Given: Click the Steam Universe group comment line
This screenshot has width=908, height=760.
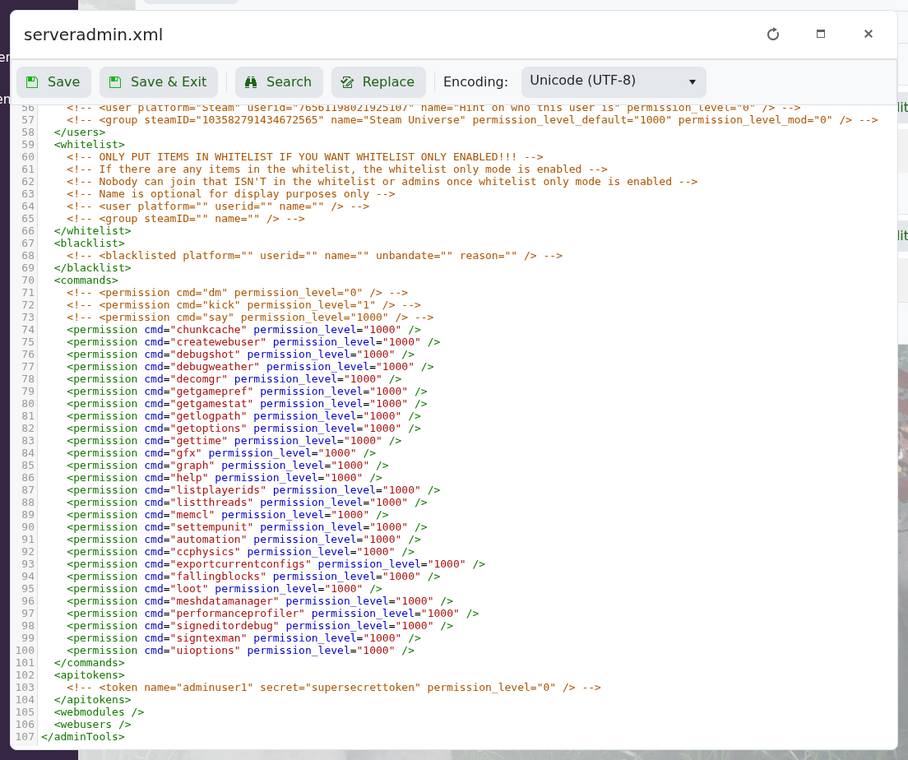Looking at the screenshot, I should (473, 120).
